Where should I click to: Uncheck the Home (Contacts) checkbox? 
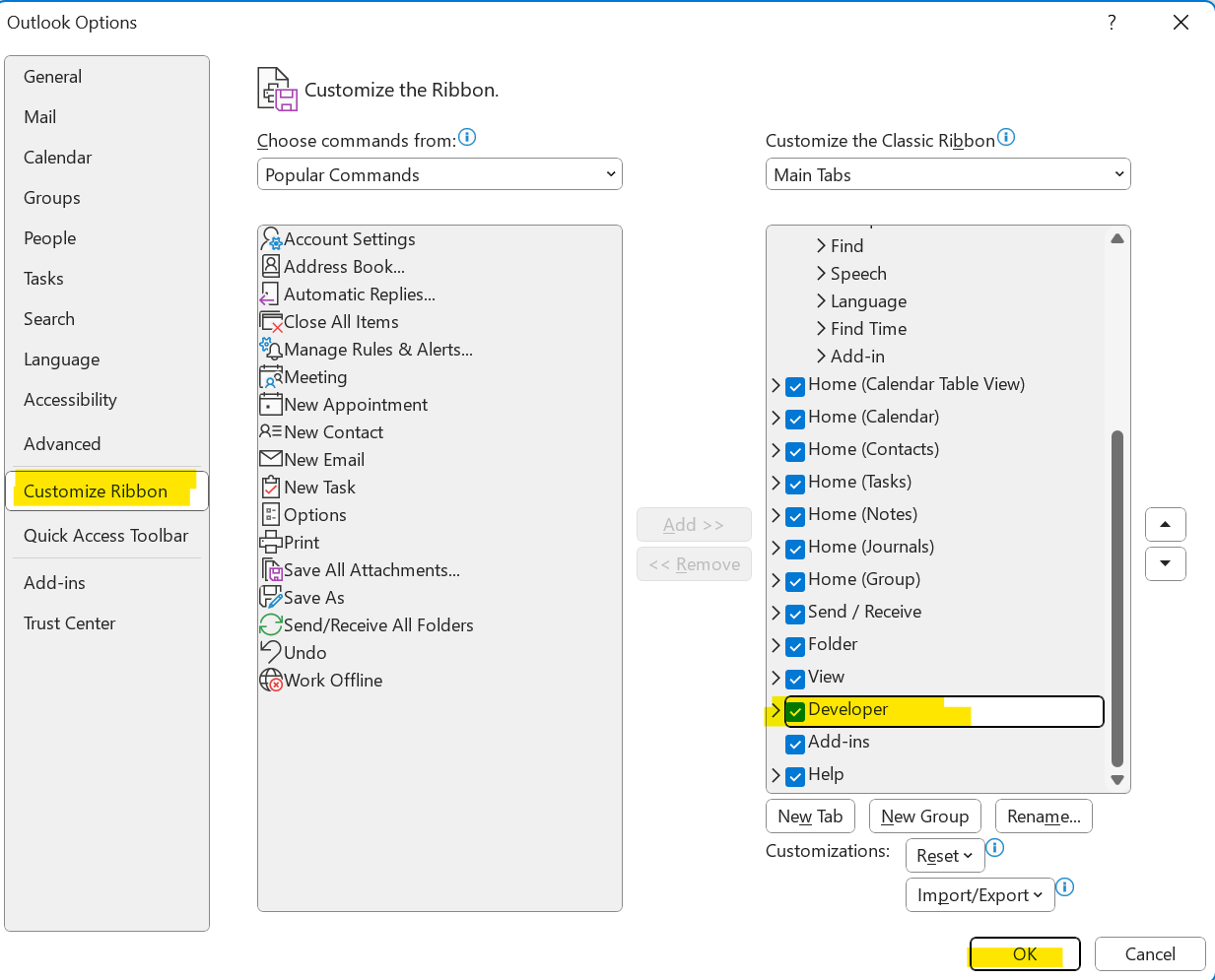pyautogui.click(x=795, y=451)
